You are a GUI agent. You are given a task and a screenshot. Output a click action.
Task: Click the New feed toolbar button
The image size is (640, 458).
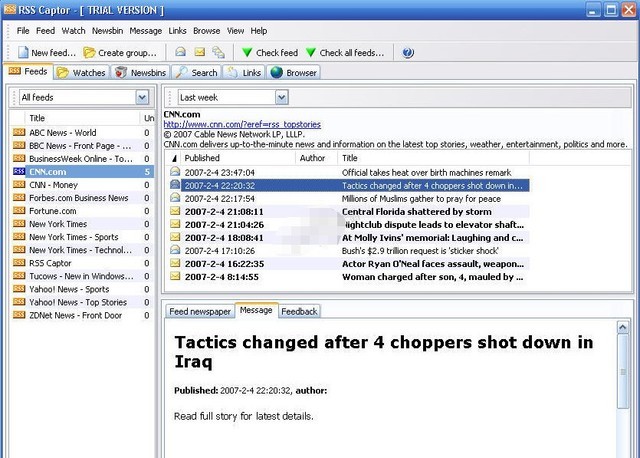click(45, 53)
